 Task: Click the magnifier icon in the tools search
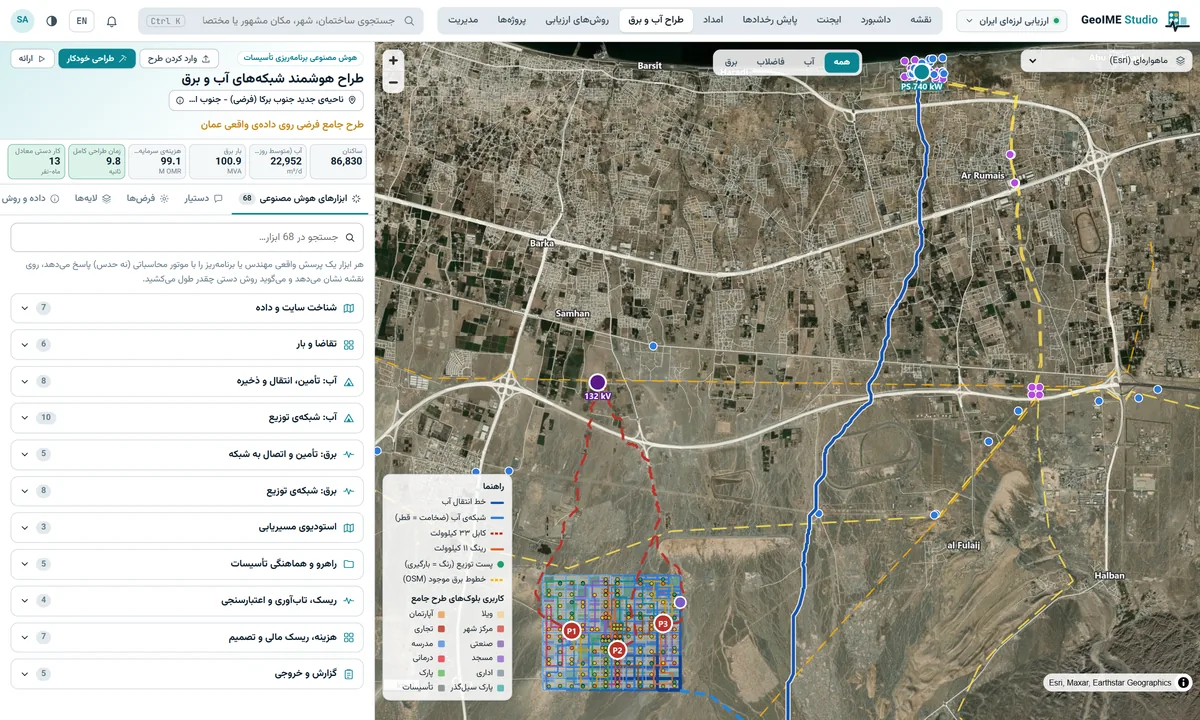click(x=350, y=237)
